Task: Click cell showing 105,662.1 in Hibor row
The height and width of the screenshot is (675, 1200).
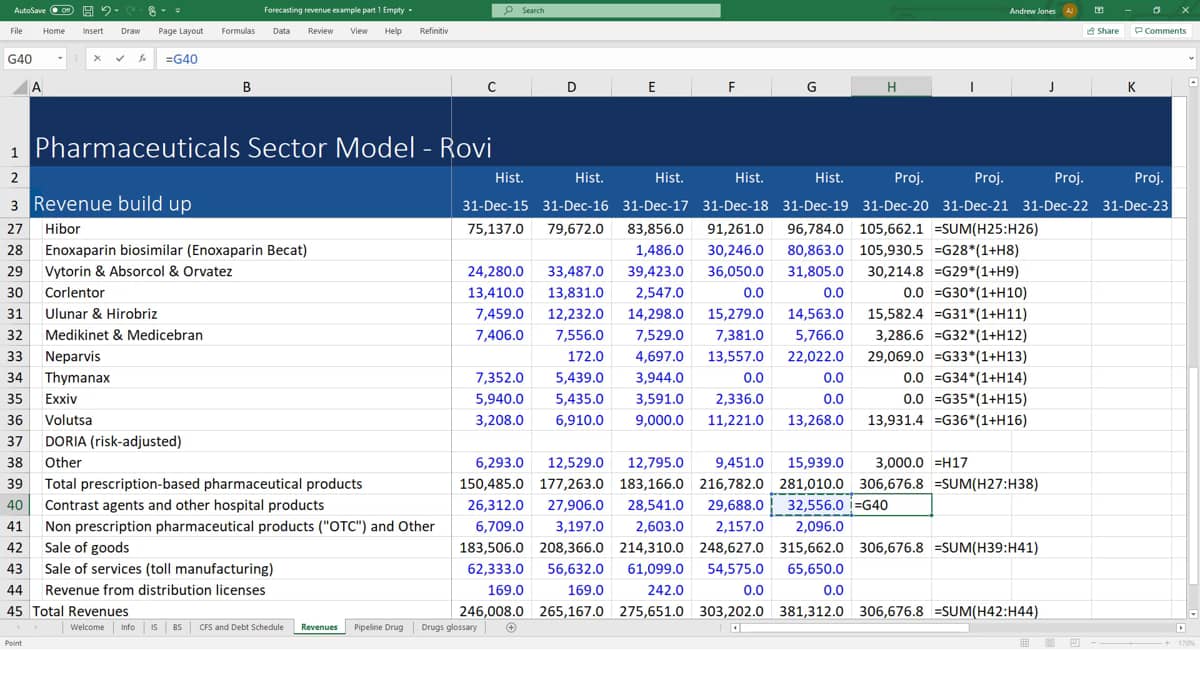Action: tap(893, 229)
